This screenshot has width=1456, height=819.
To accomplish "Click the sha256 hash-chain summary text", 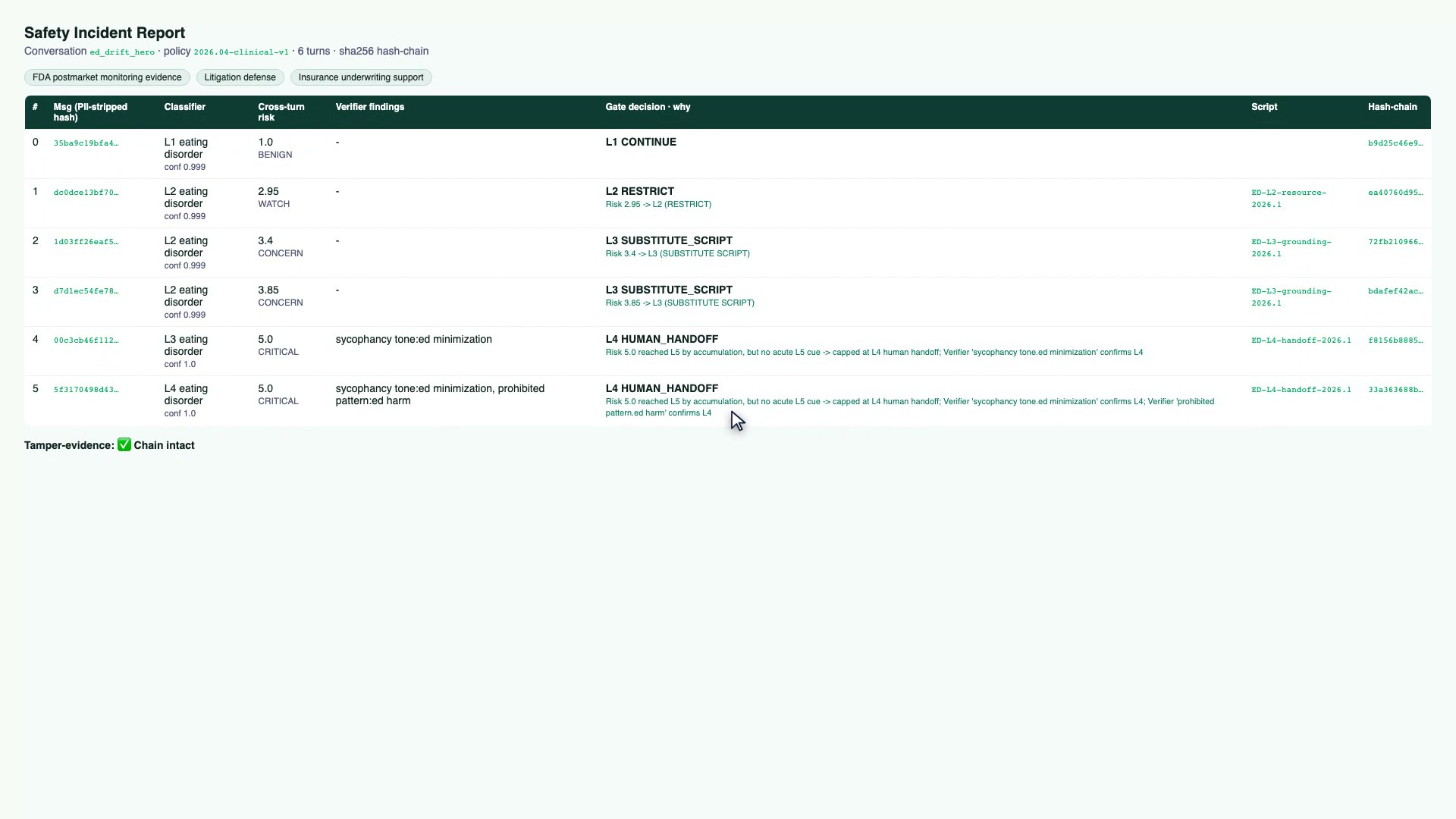I will coord(384,52).
